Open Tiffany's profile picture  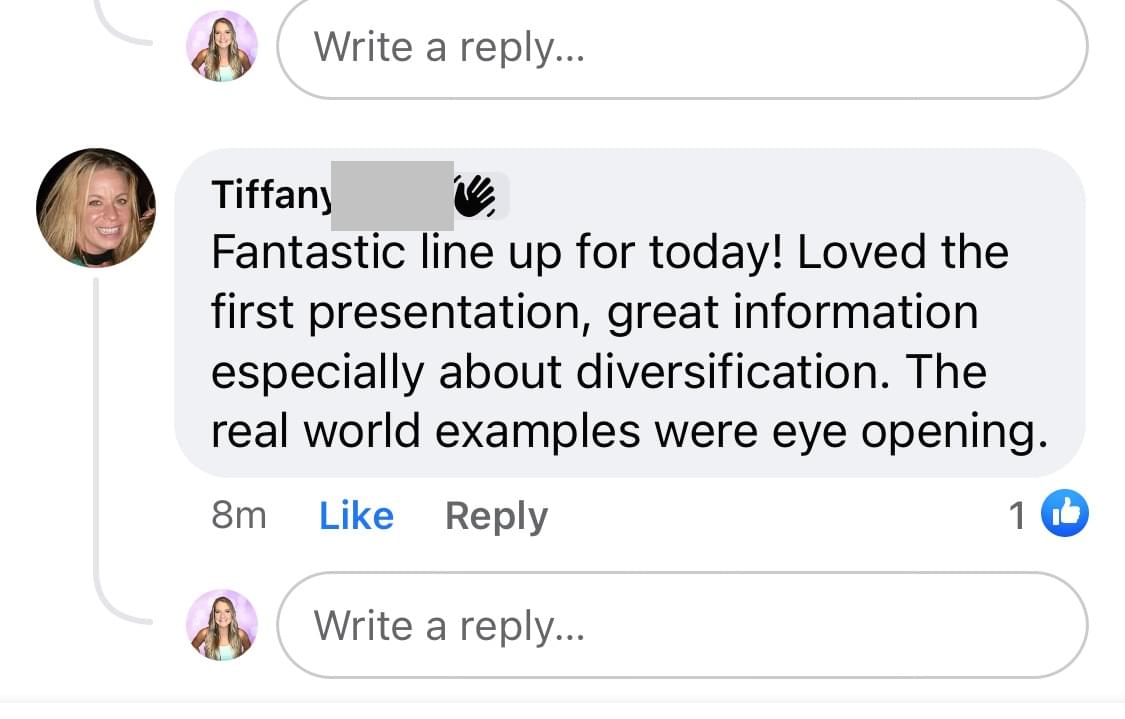point(95,208)
